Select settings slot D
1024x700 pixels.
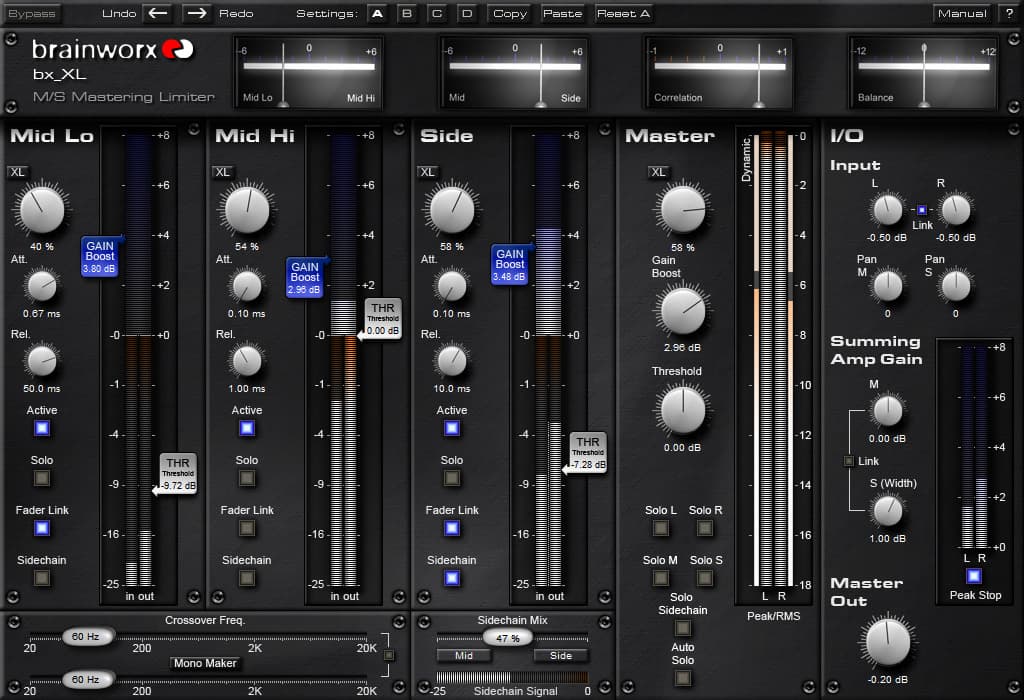tap(467, 13)
